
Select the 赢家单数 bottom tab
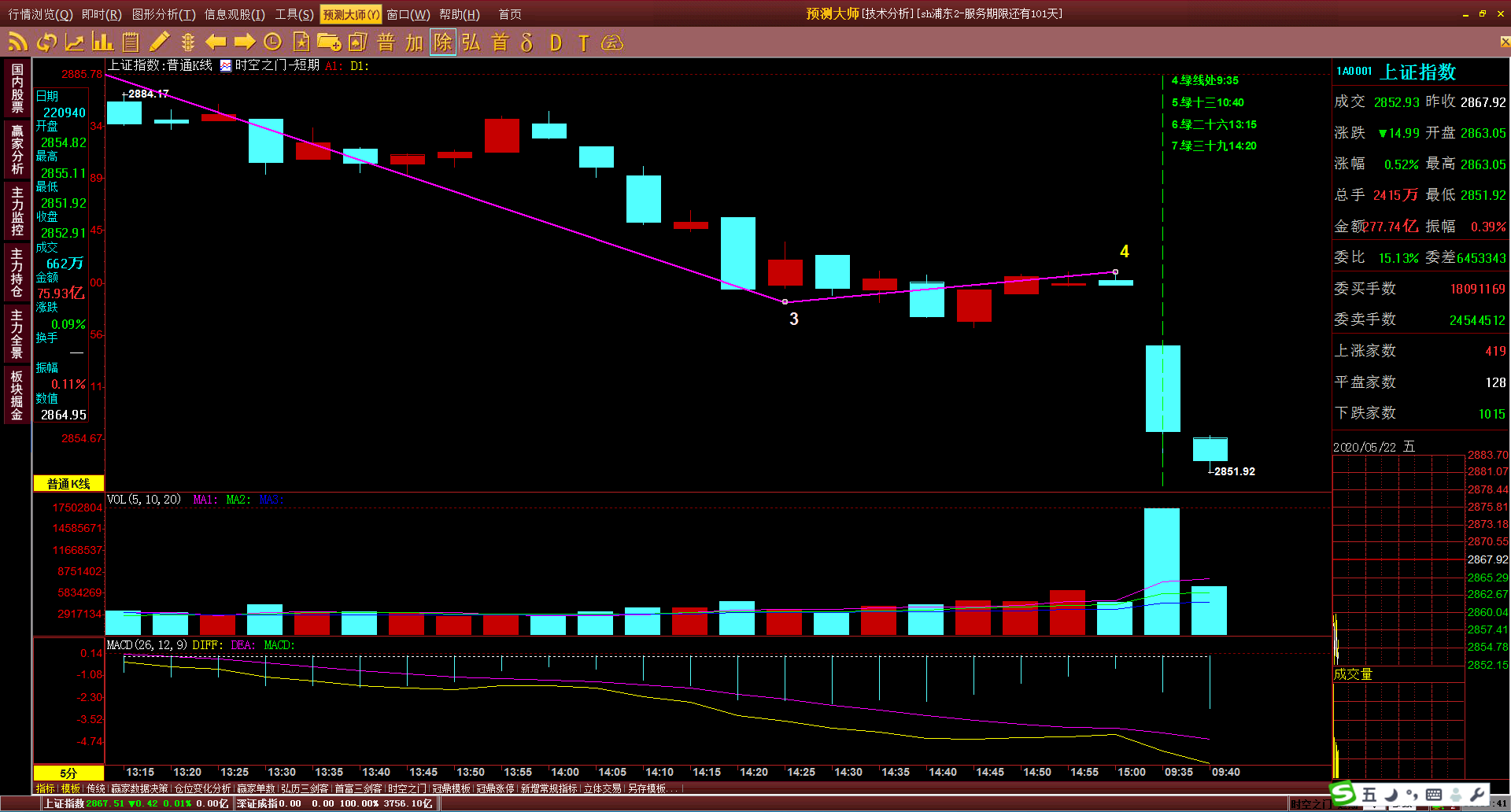coord(256,788)
